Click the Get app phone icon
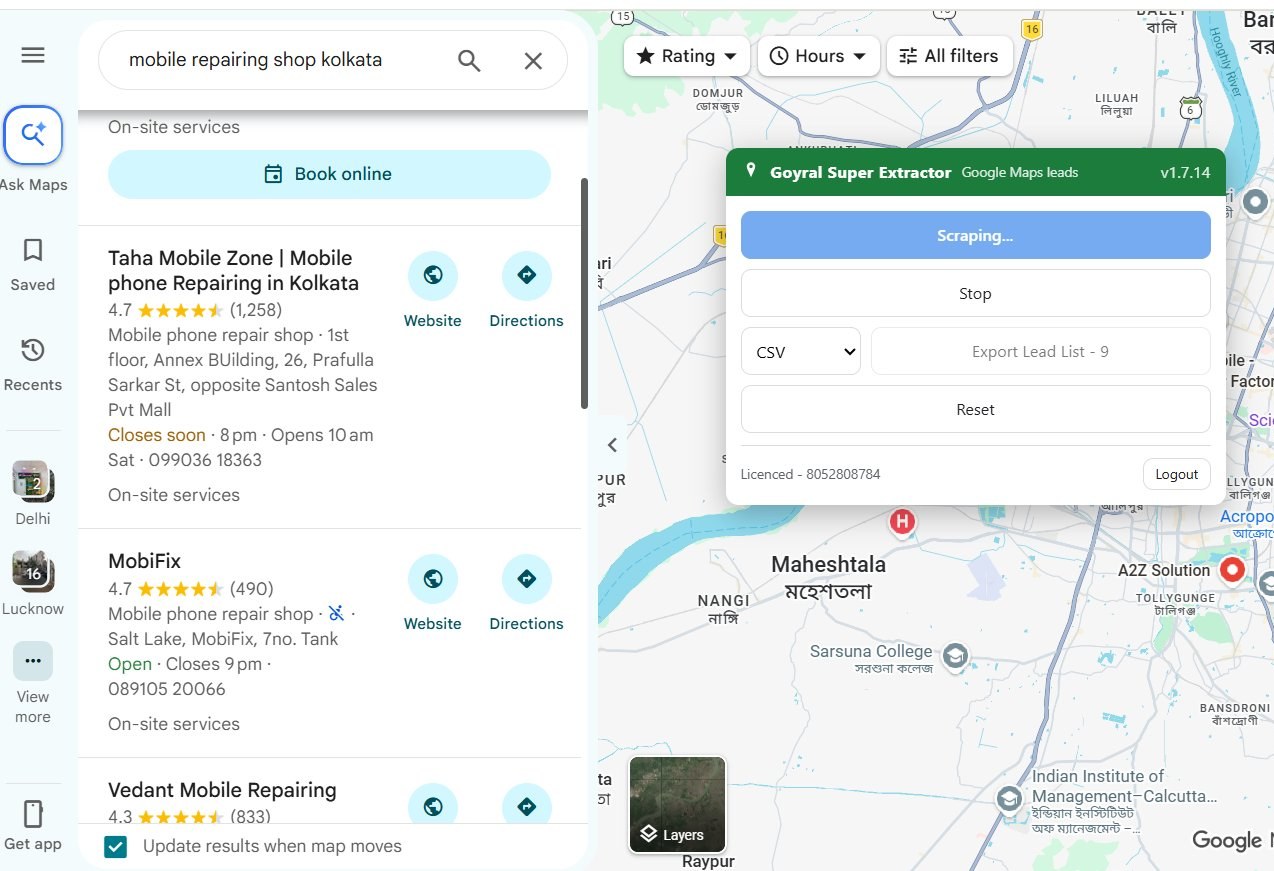Viewport: 1274px width, 871px height. click(x=33, y=814)
